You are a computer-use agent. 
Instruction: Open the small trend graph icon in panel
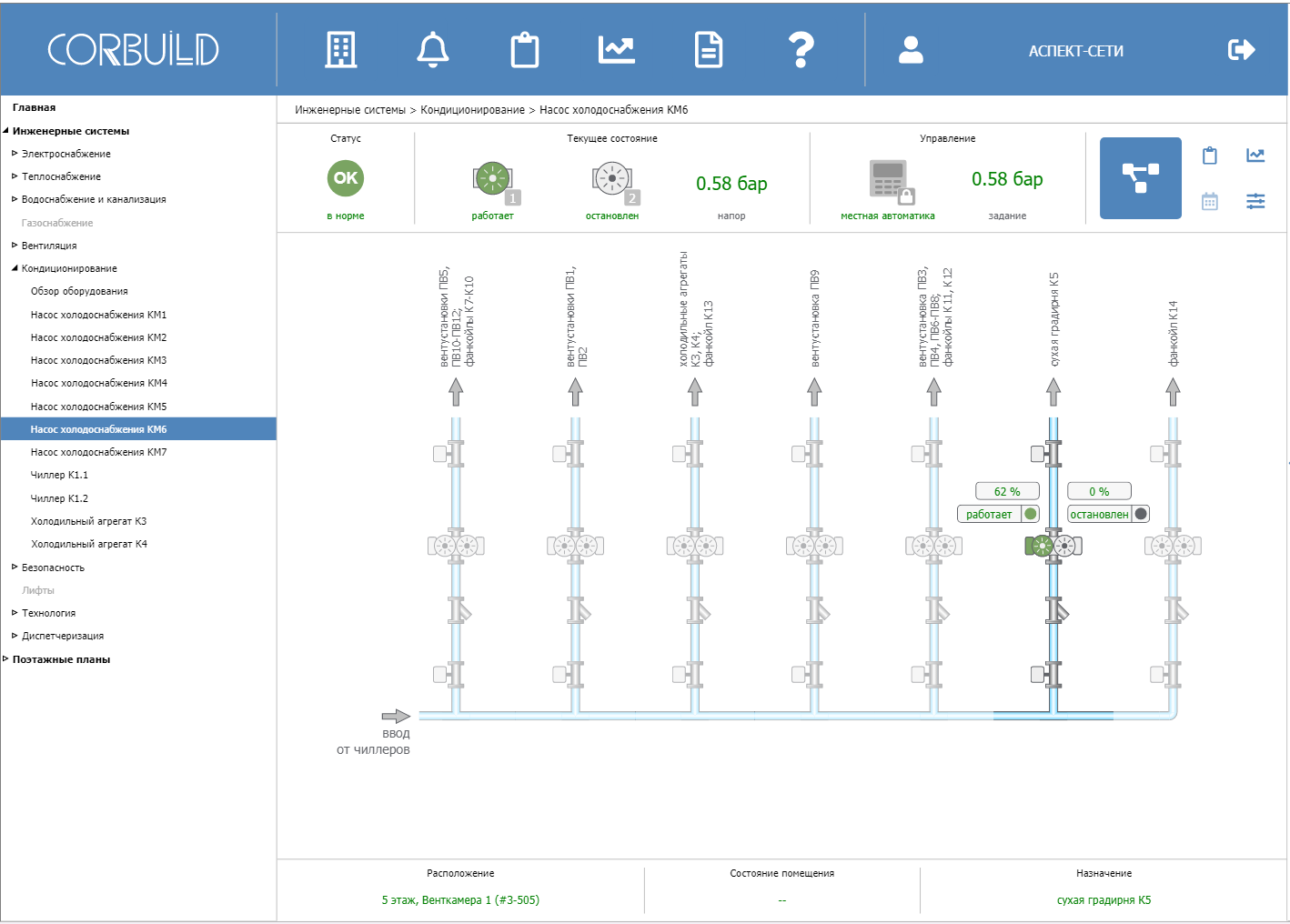pyautogui.click(x=1255, y=156)
